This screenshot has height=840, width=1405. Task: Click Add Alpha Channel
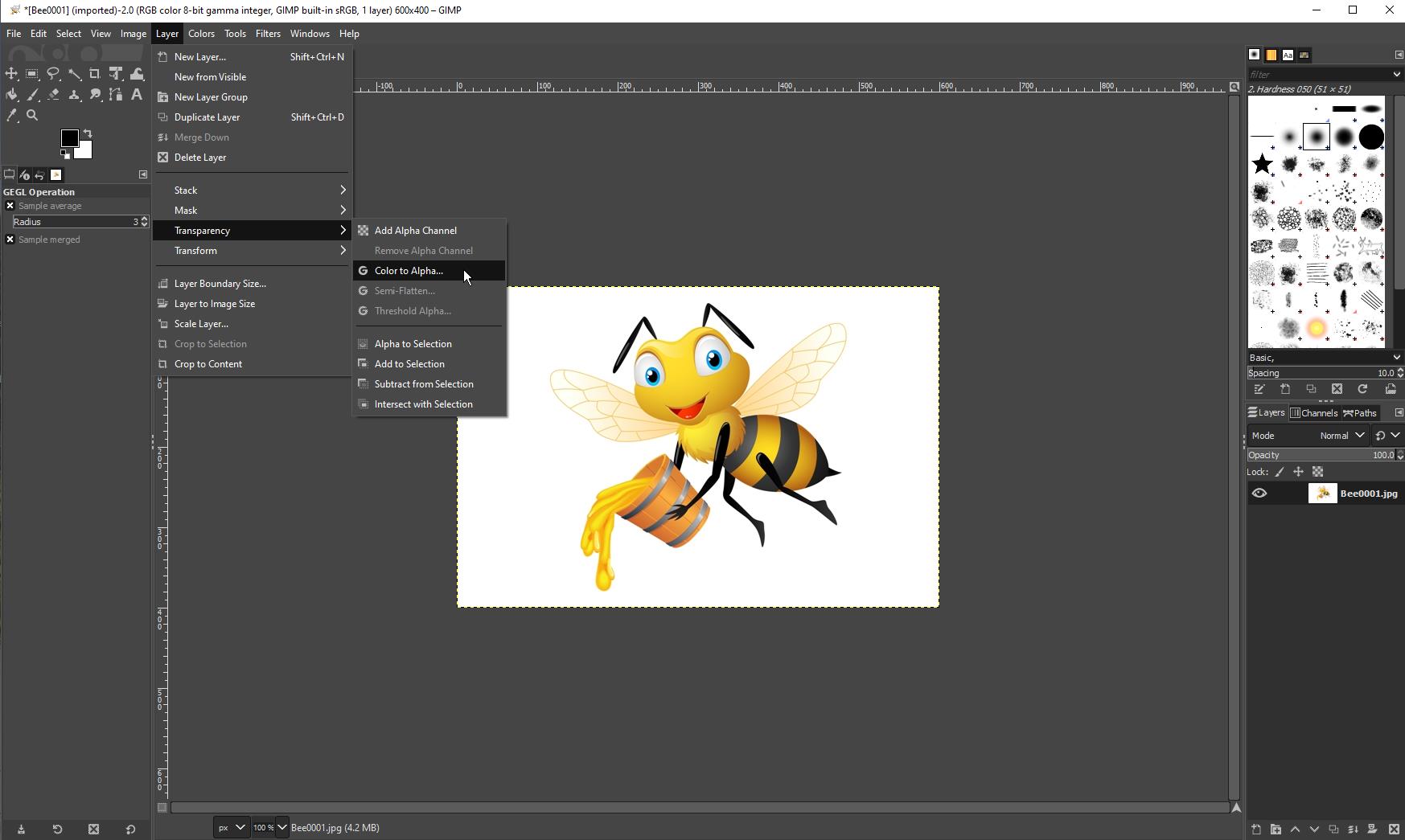click(415, 231)
